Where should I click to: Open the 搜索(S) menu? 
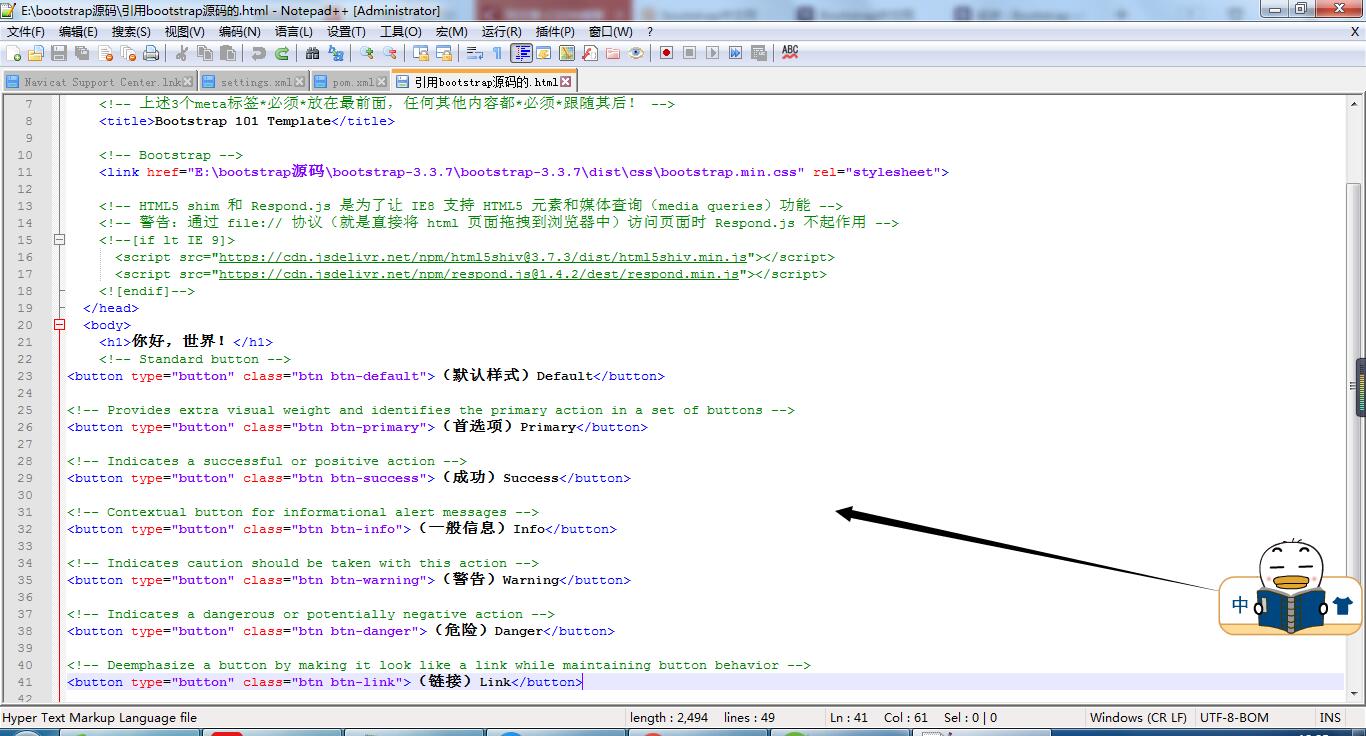[131, 32]
